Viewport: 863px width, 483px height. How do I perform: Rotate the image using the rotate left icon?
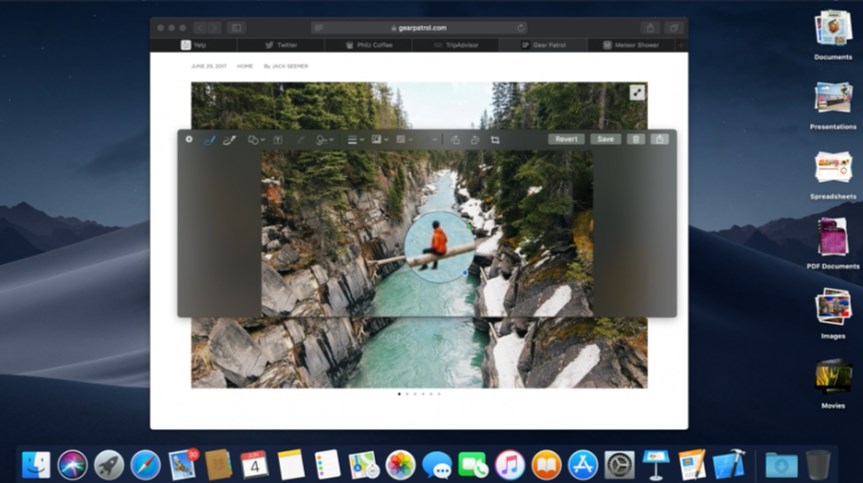[x=455, y=140]
